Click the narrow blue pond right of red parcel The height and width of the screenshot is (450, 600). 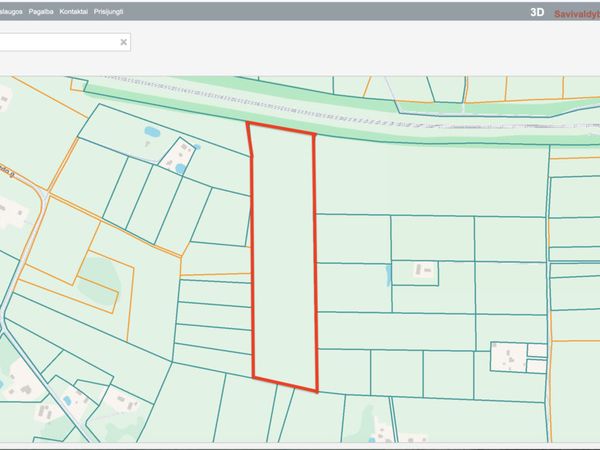388,274
